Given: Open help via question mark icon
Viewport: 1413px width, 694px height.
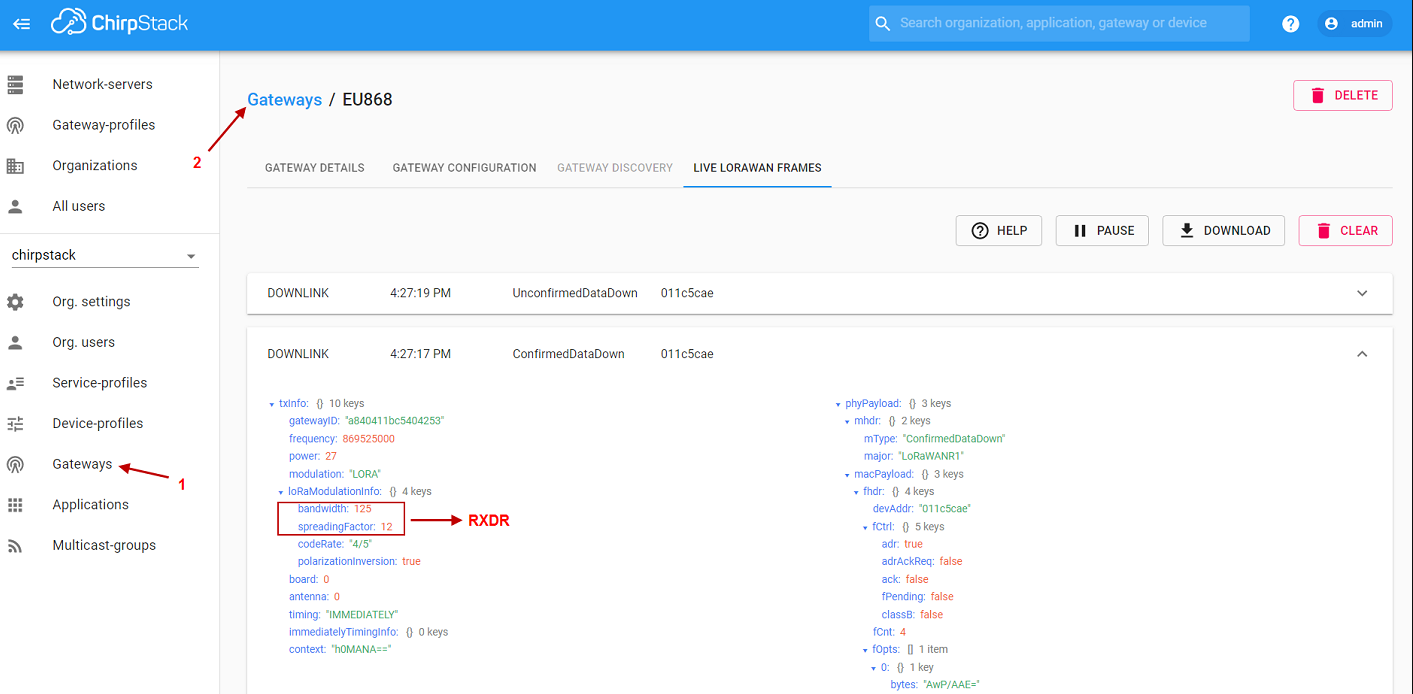Looking at the screenshot, I should coord(1291,23).
